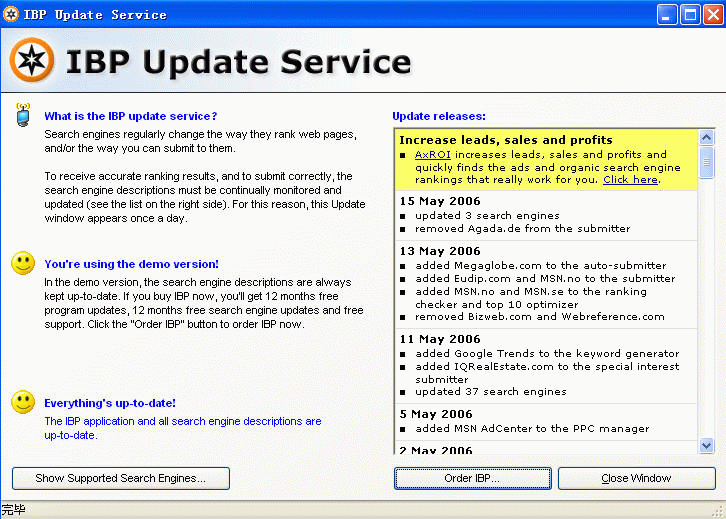Click 'added MSN AdCenter to the PPC manager'

532,429
